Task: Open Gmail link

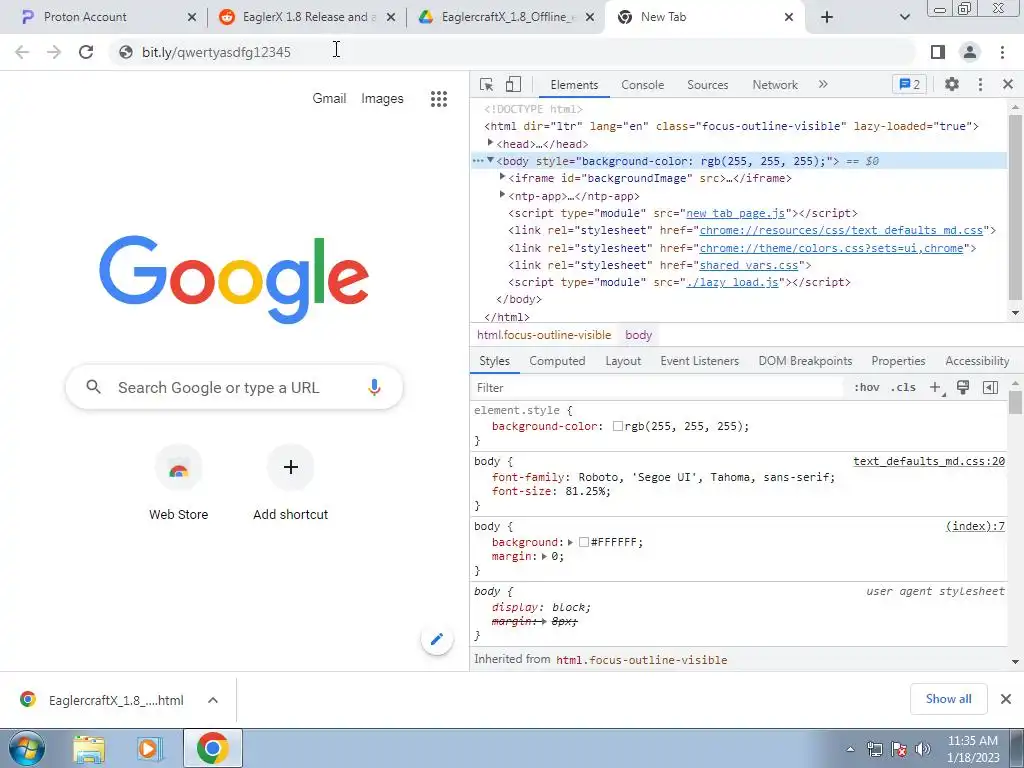Action: [329, 99]
